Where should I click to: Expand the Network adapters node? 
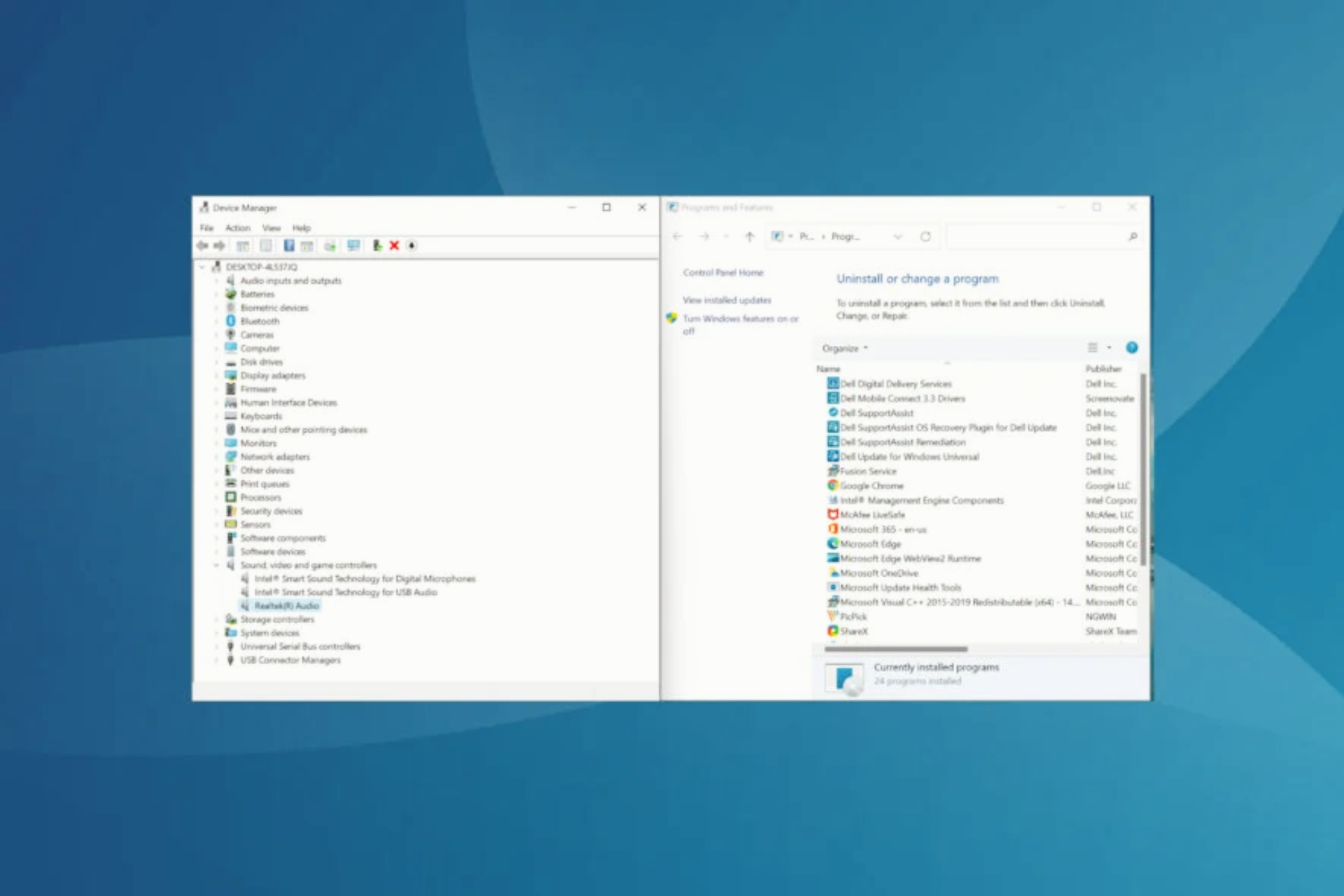pyautogui.click(x=216, y=456)
